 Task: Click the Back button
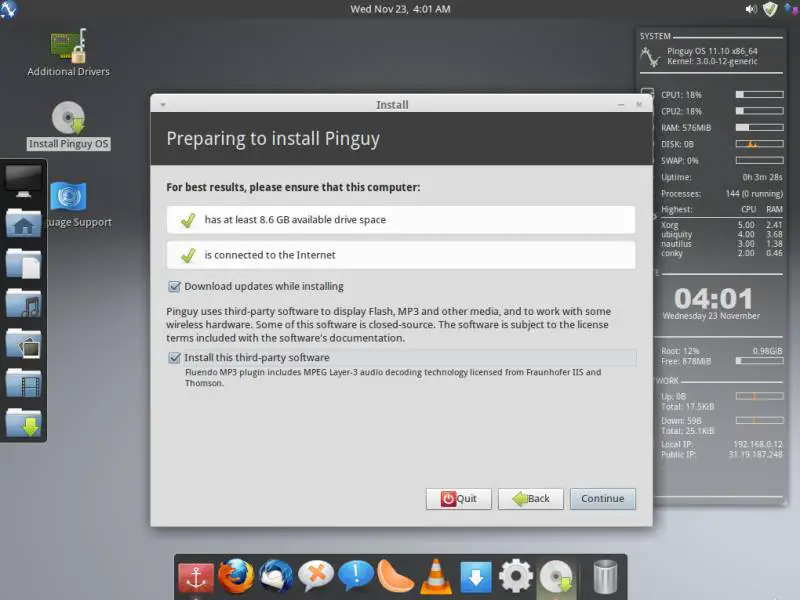[531, 498]
